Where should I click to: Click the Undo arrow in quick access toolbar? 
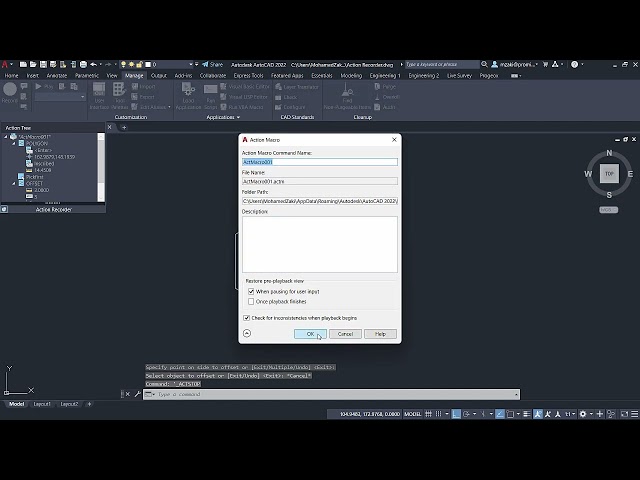93,64
